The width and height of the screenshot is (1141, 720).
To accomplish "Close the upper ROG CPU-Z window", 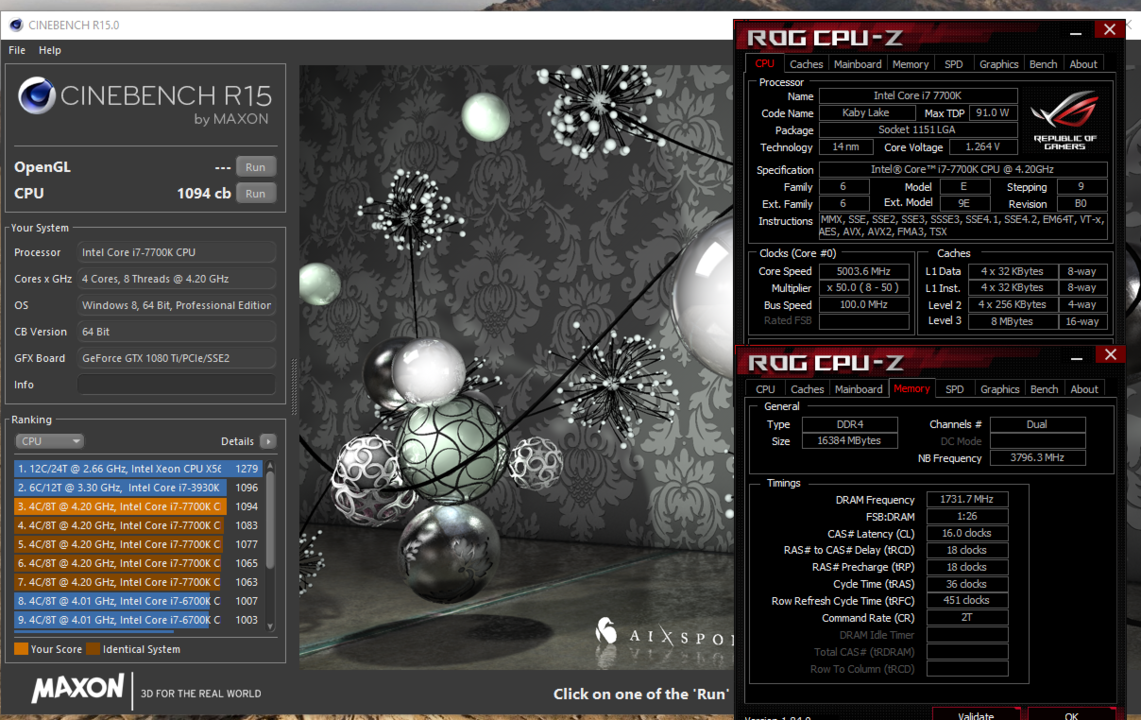I will [x=1110, y=30].
